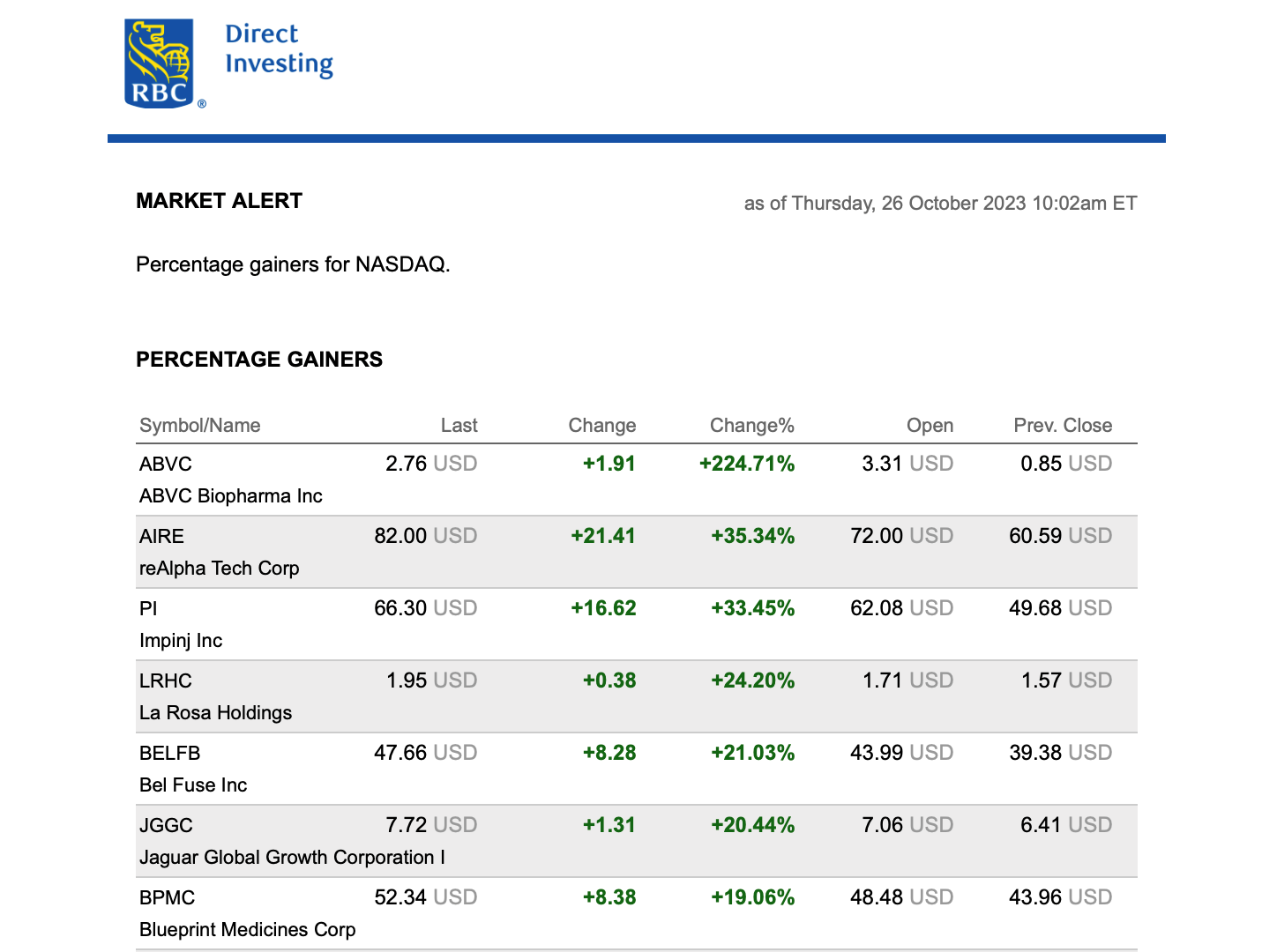Screen dimensions: 1277x952
Task: Click the +20.44% change value
Action: click(753, 825)
